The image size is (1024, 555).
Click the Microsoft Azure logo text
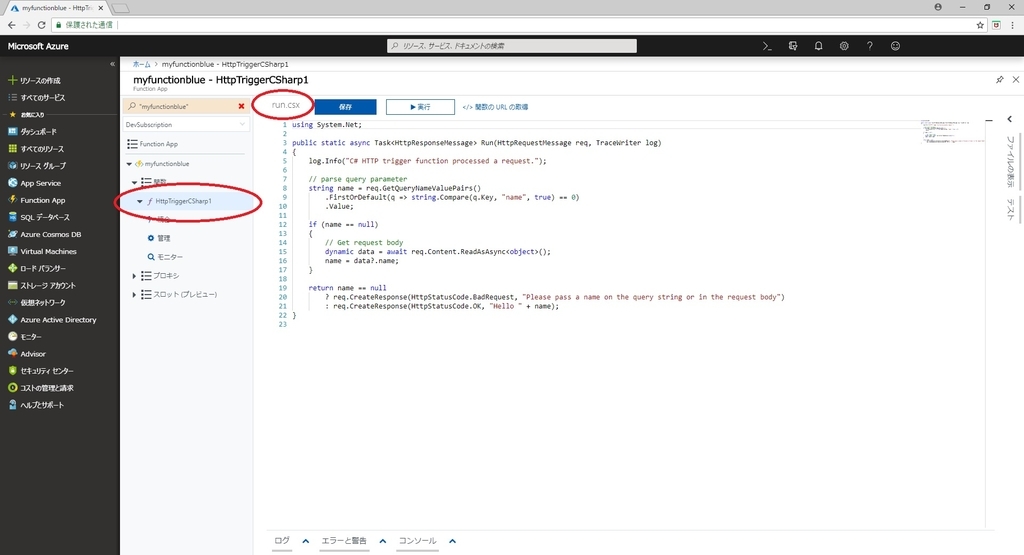(38, 46)
